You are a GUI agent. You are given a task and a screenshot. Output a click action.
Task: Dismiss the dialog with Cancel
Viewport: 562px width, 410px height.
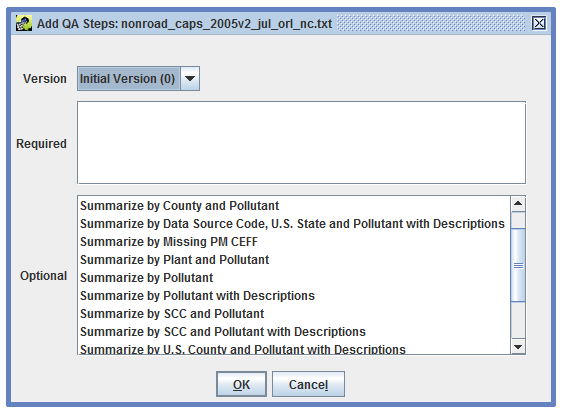(308, 384)
